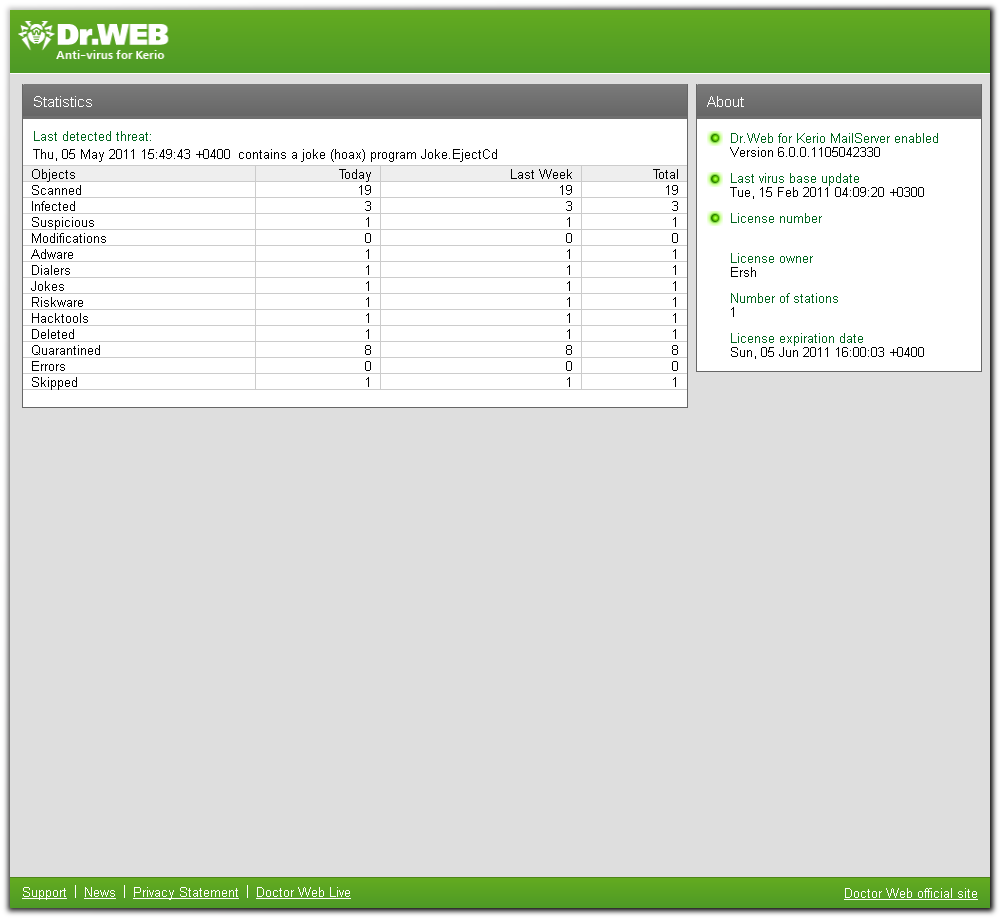Select the Deleted row label

[x=53, y=334]
